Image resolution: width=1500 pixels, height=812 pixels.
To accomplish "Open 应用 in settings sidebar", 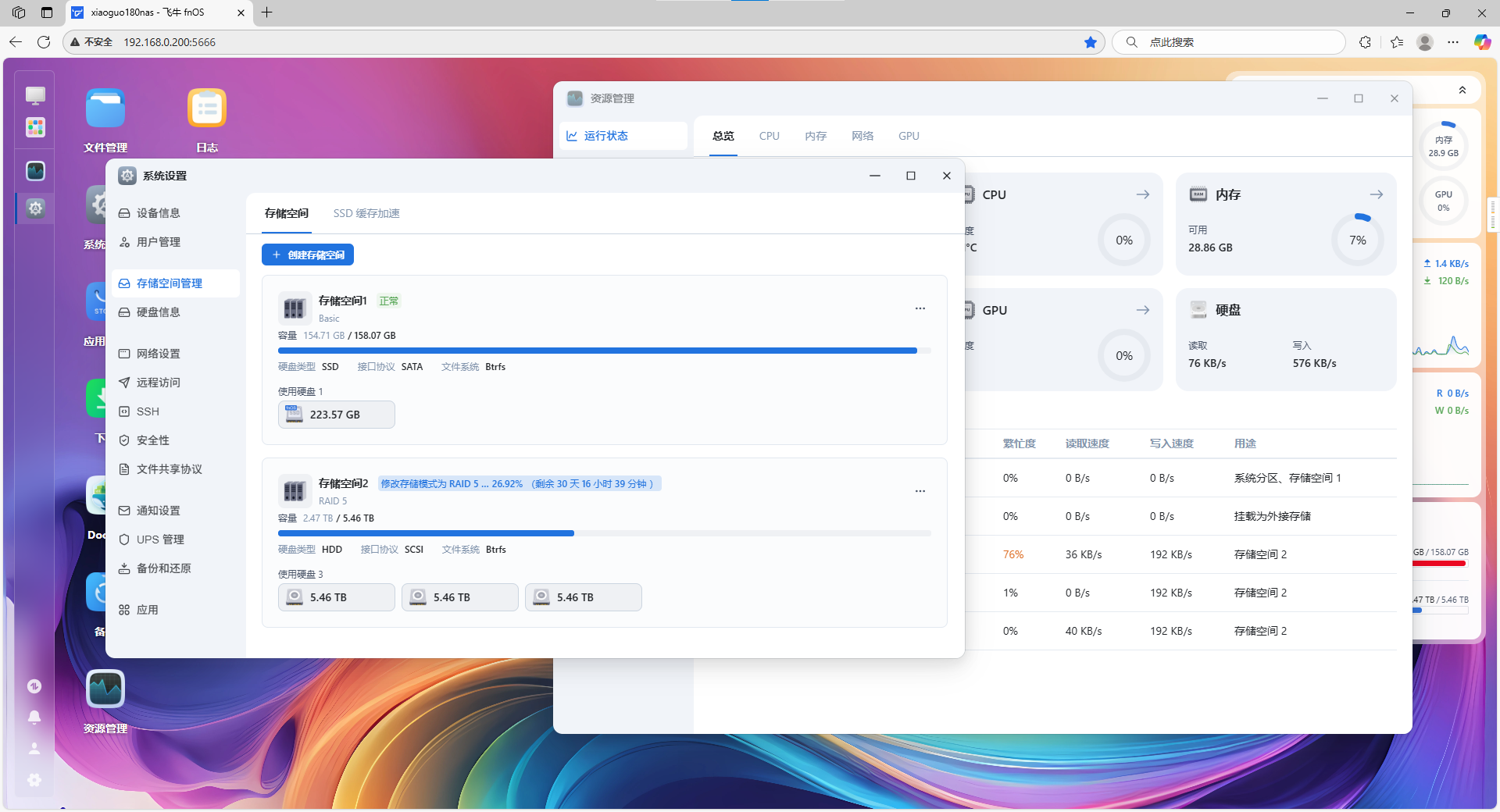I will pyautogui.click(x=176, y=610).
